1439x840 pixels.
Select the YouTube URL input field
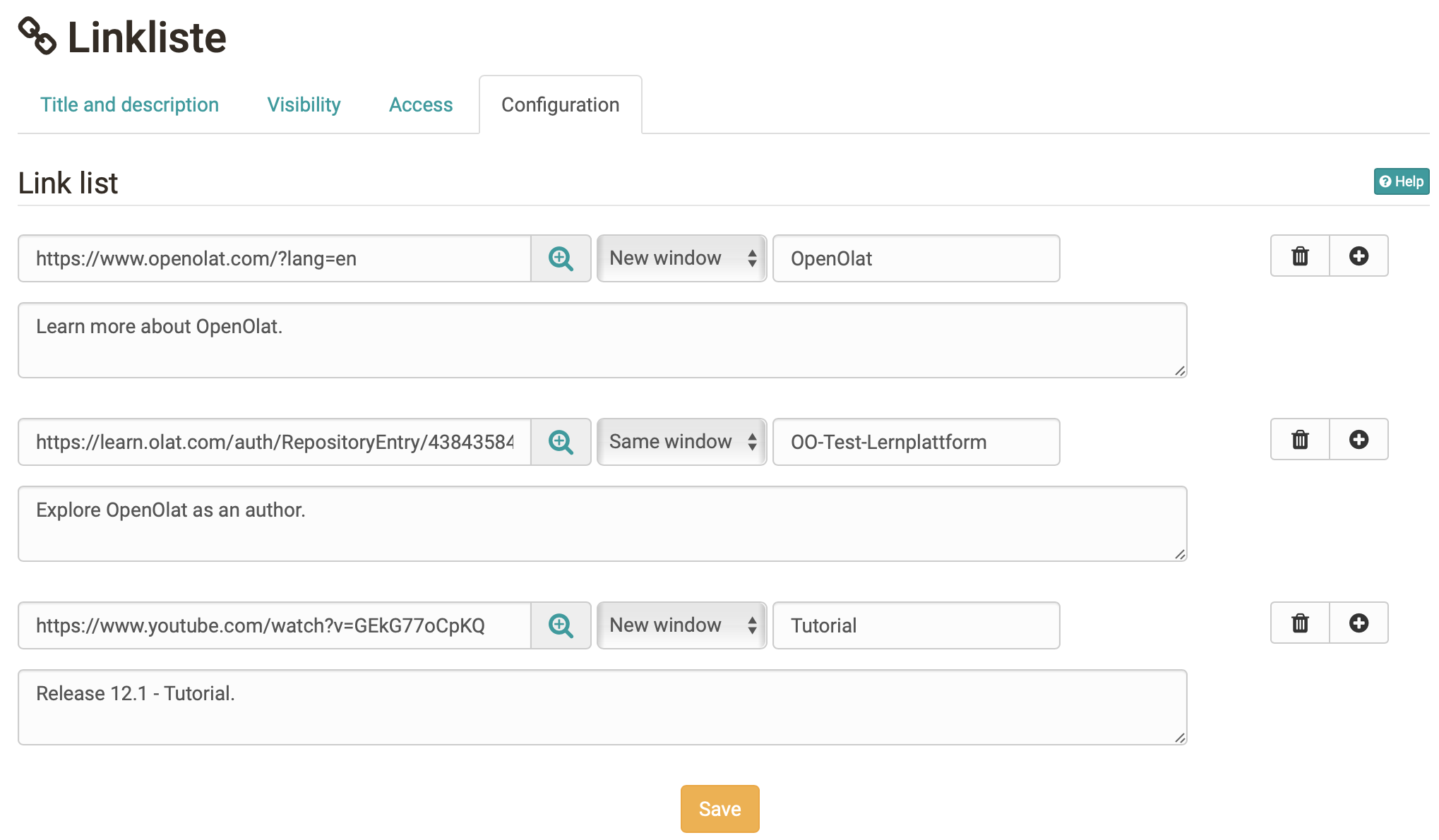pos(275,625)
